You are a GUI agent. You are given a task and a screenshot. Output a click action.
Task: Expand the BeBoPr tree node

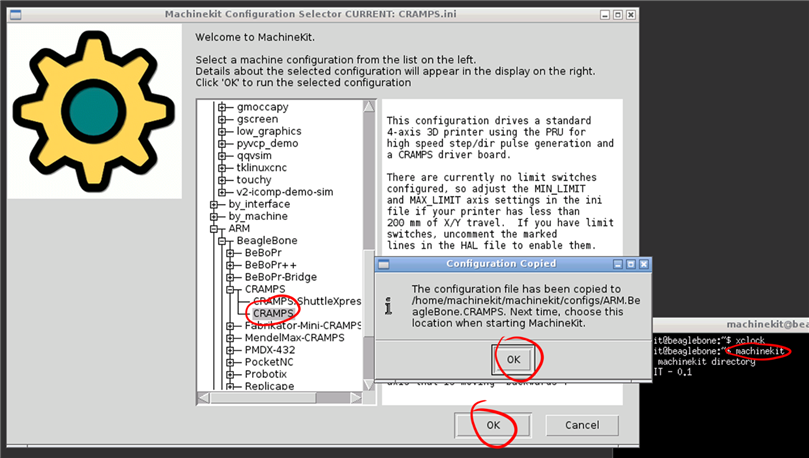[231, 253]
